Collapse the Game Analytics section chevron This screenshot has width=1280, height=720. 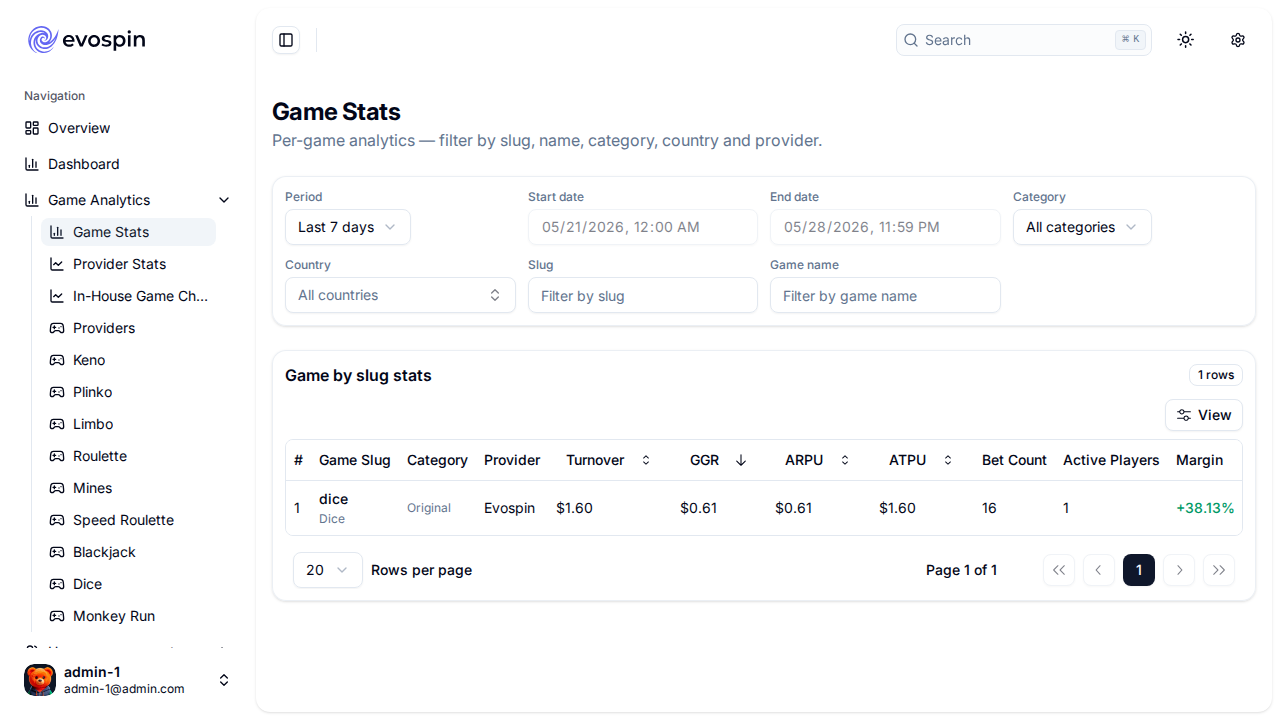pos(224,200)
